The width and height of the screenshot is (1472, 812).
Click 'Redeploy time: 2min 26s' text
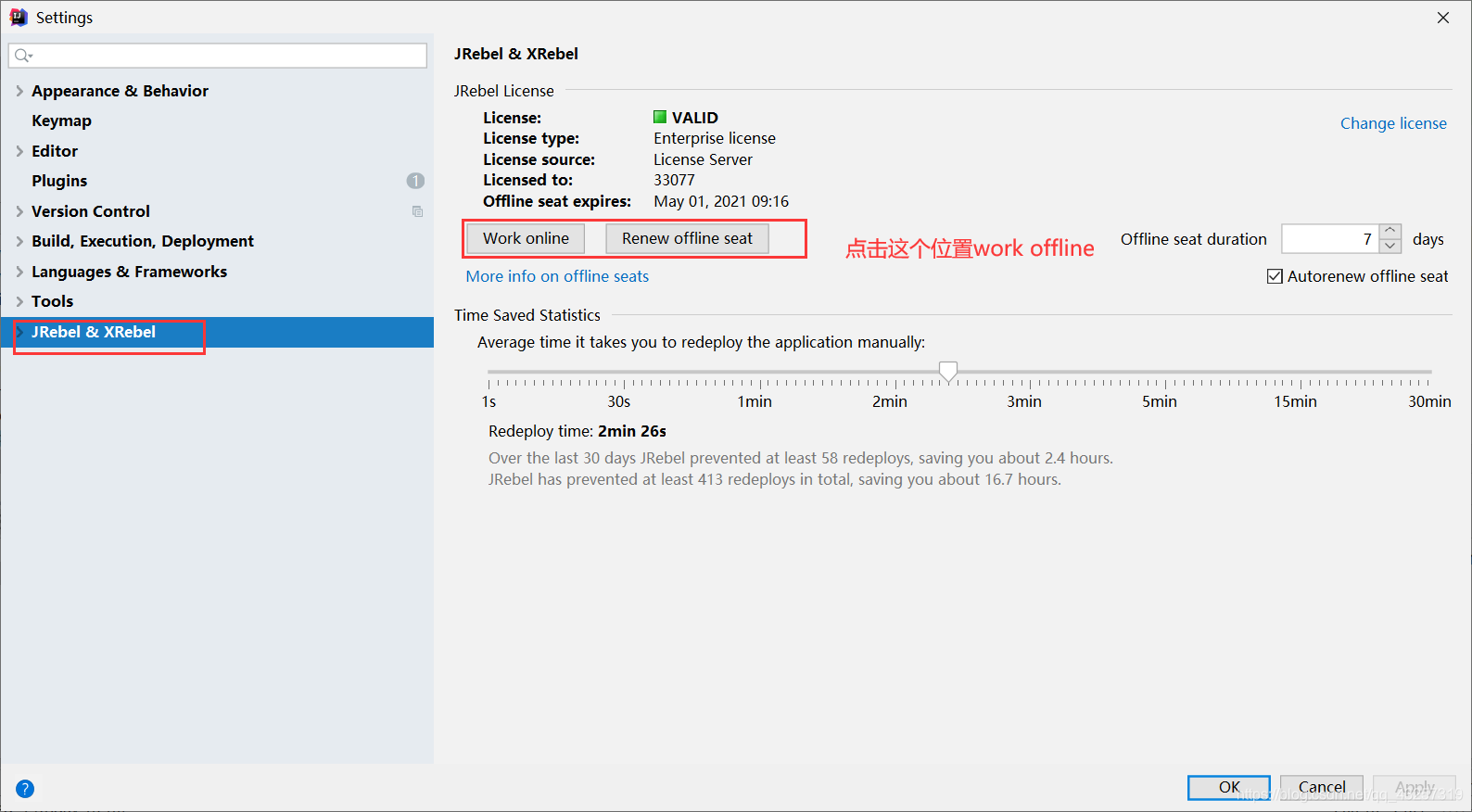click(577, 431)
